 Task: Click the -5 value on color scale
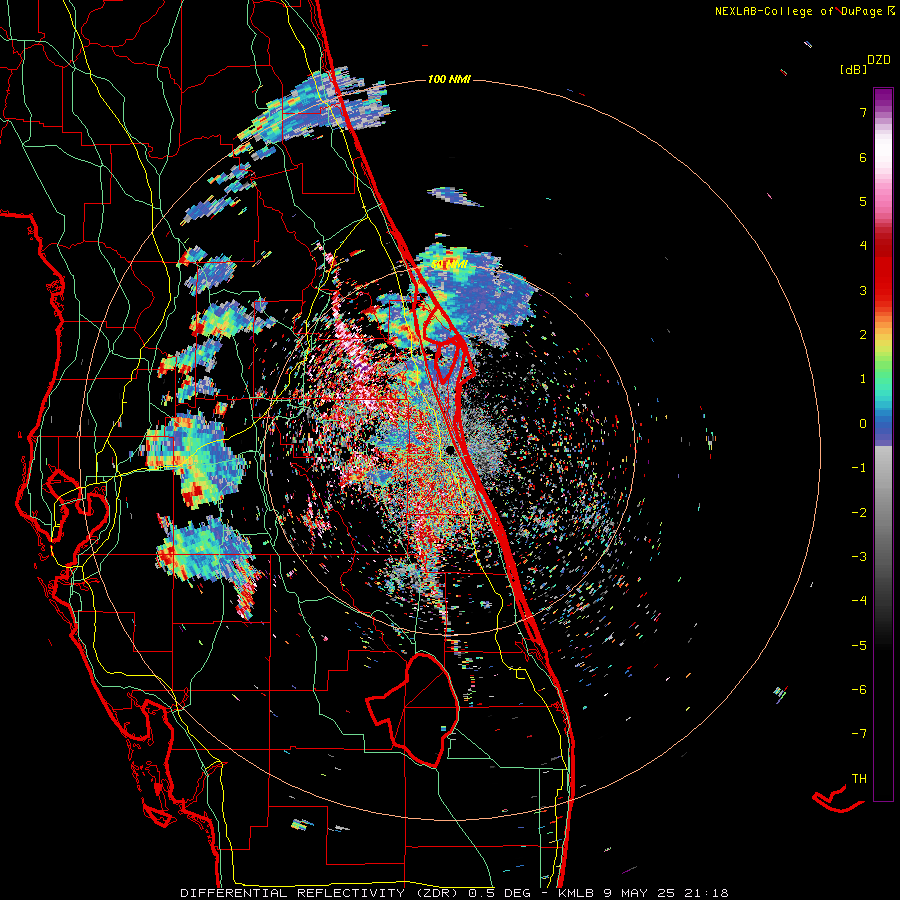(859, 646)
